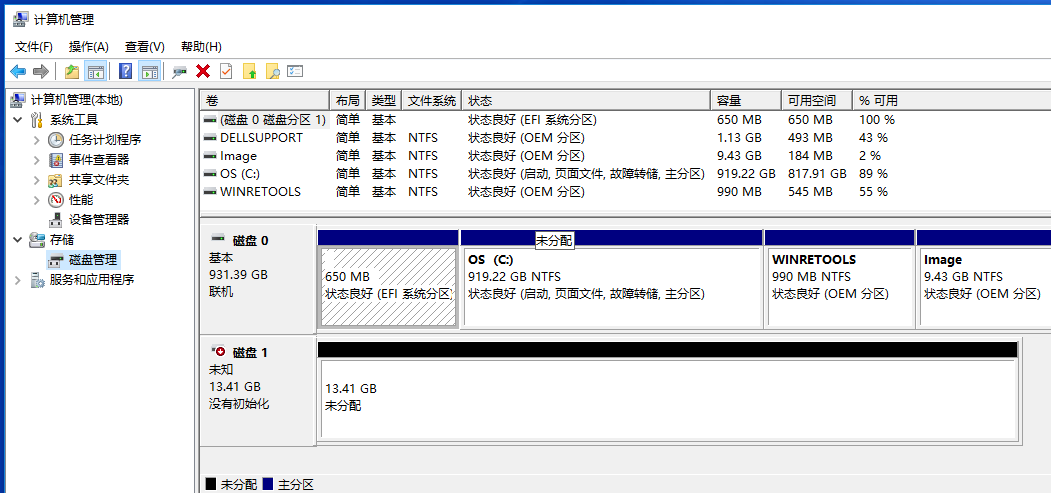Expand the 事件查看器 node arrow
This screenshot has width=1051, height=493.
pos(37,160)
